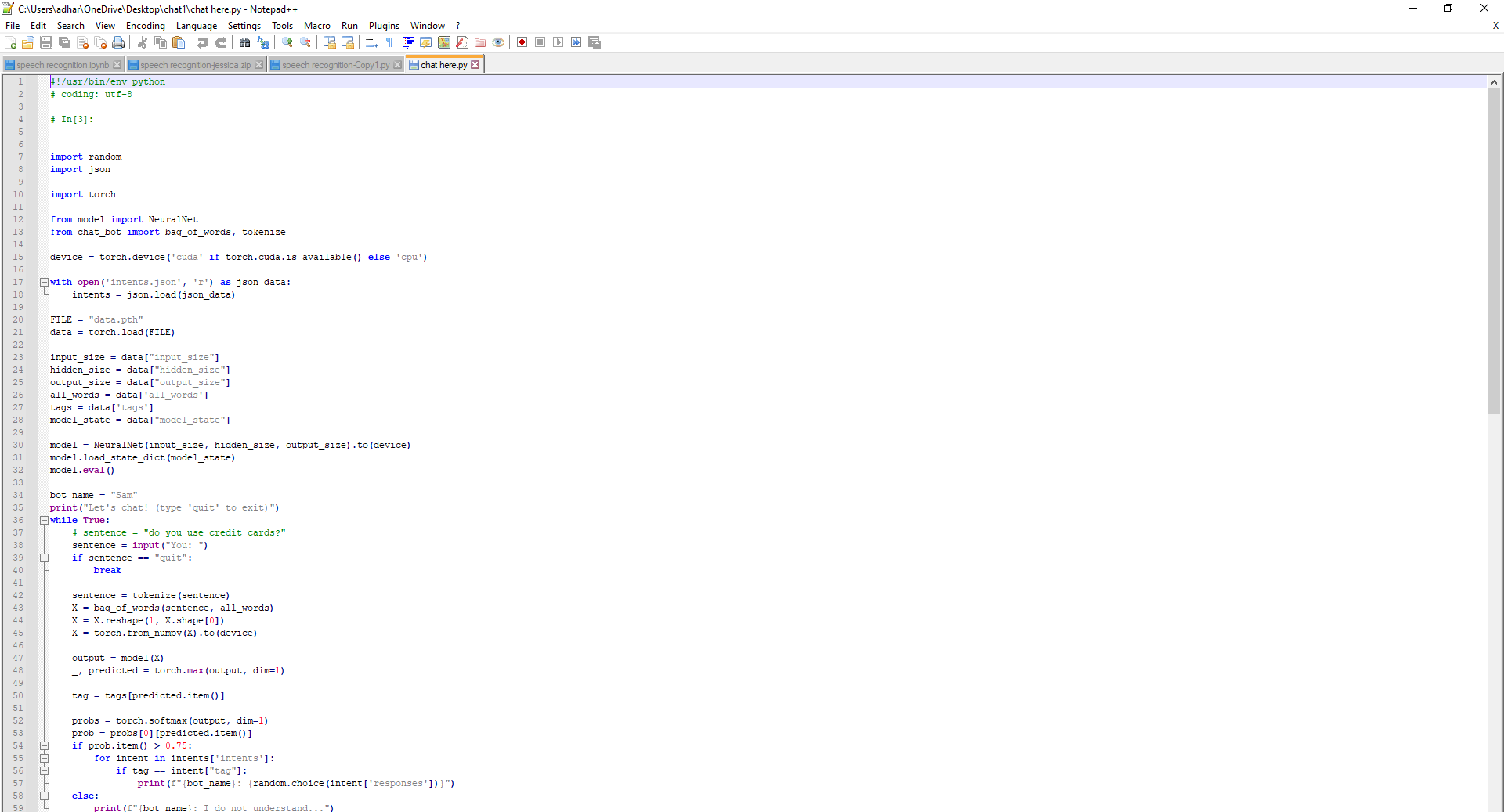Toggle Show All Characters pilcrow icon
This screenshot has height=812, width=1504.
(x=389, y=42)
